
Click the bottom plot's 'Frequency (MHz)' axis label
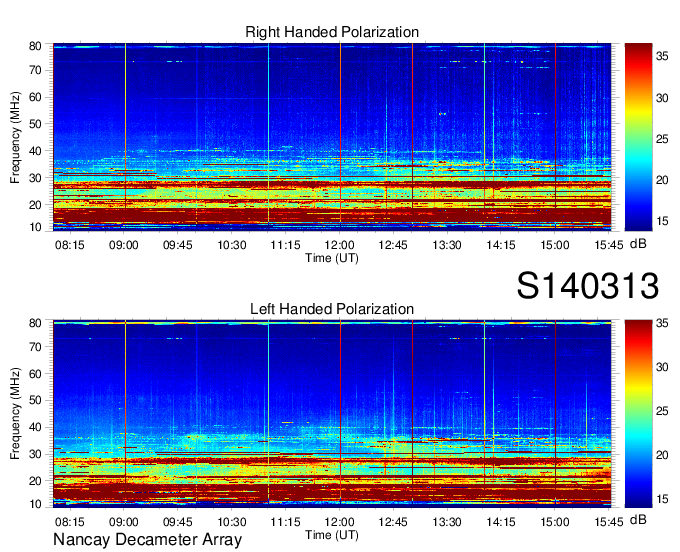15,414
